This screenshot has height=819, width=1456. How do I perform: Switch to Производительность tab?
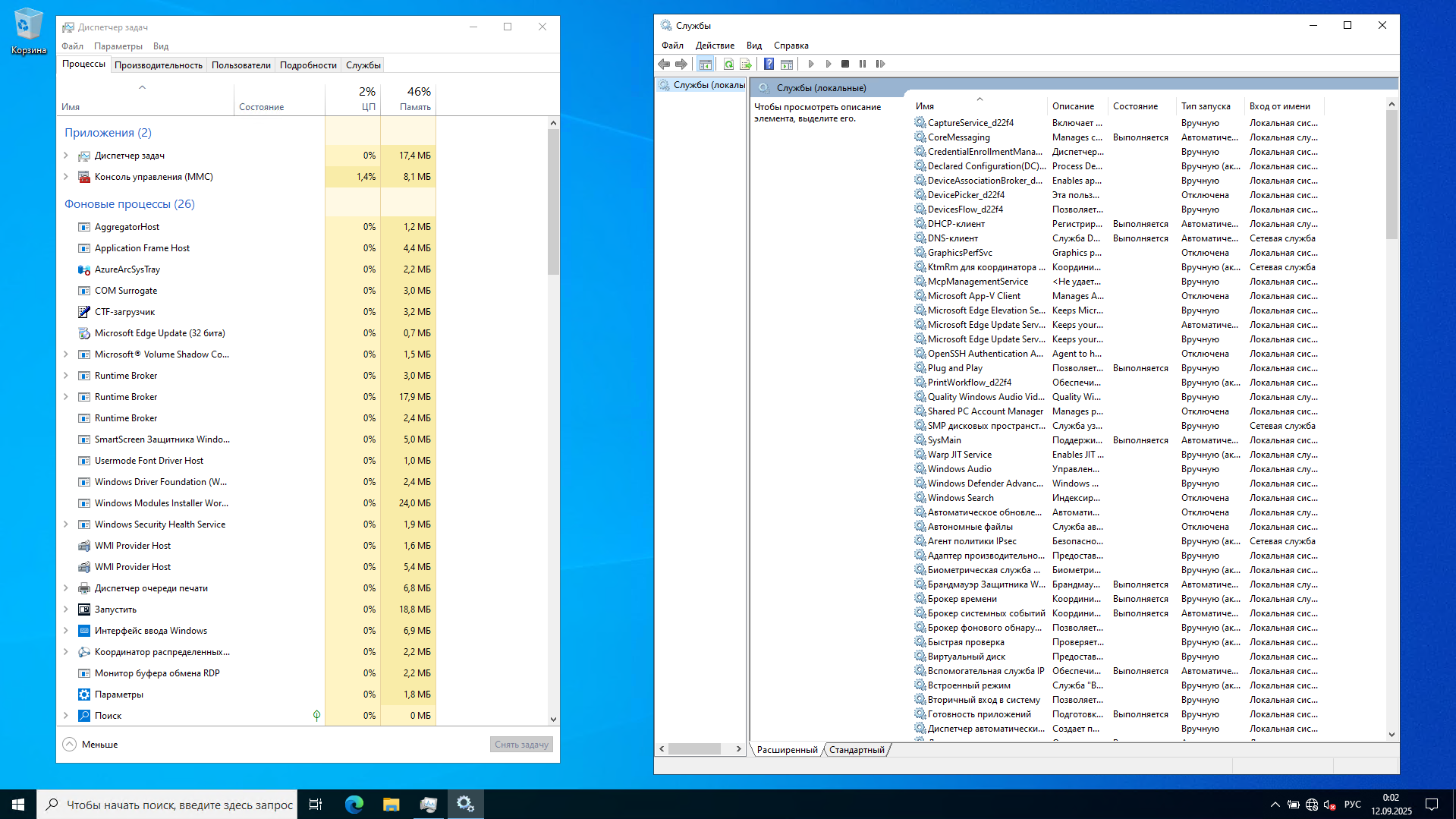(x=159, y=65)
